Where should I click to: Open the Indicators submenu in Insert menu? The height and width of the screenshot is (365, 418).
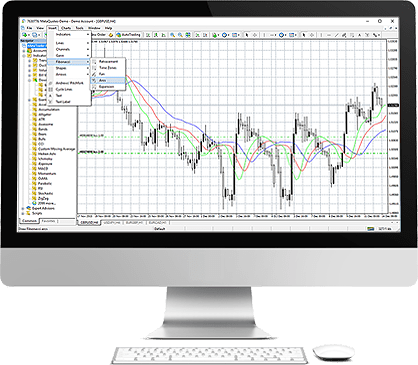pos(69,35)
